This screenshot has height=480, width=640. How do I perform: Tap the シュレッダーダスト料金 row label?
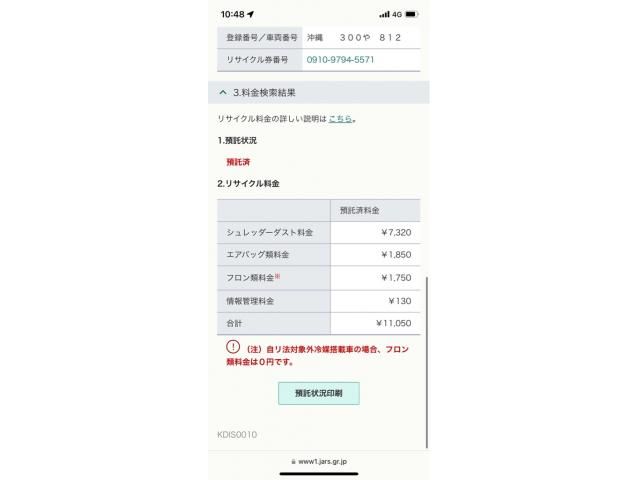click(x=269, y=232)
